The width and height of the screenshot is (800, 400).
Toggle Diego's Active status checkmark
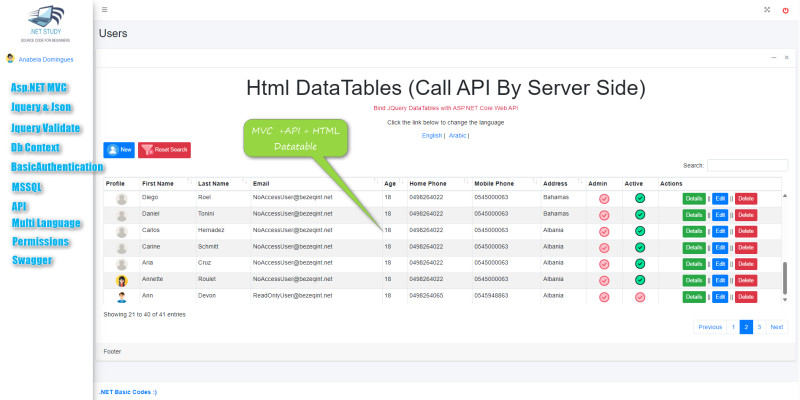639,198
